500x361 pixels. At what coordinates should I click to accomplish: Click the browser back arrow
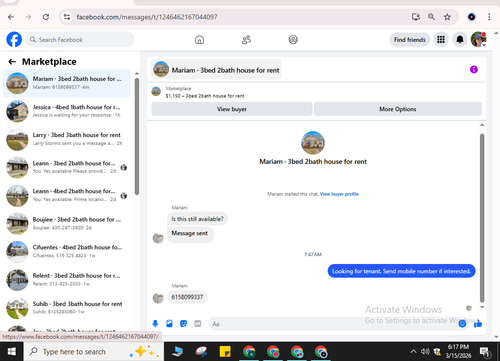tap(11, 17)
